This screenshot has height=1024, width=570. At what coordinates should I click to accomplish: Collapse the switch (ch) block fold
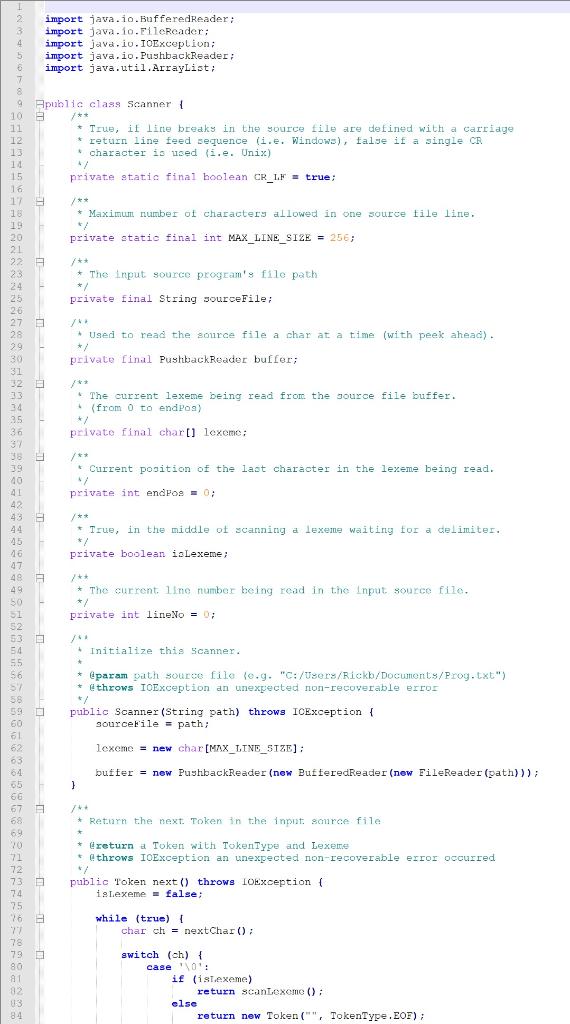coord(39,955)
